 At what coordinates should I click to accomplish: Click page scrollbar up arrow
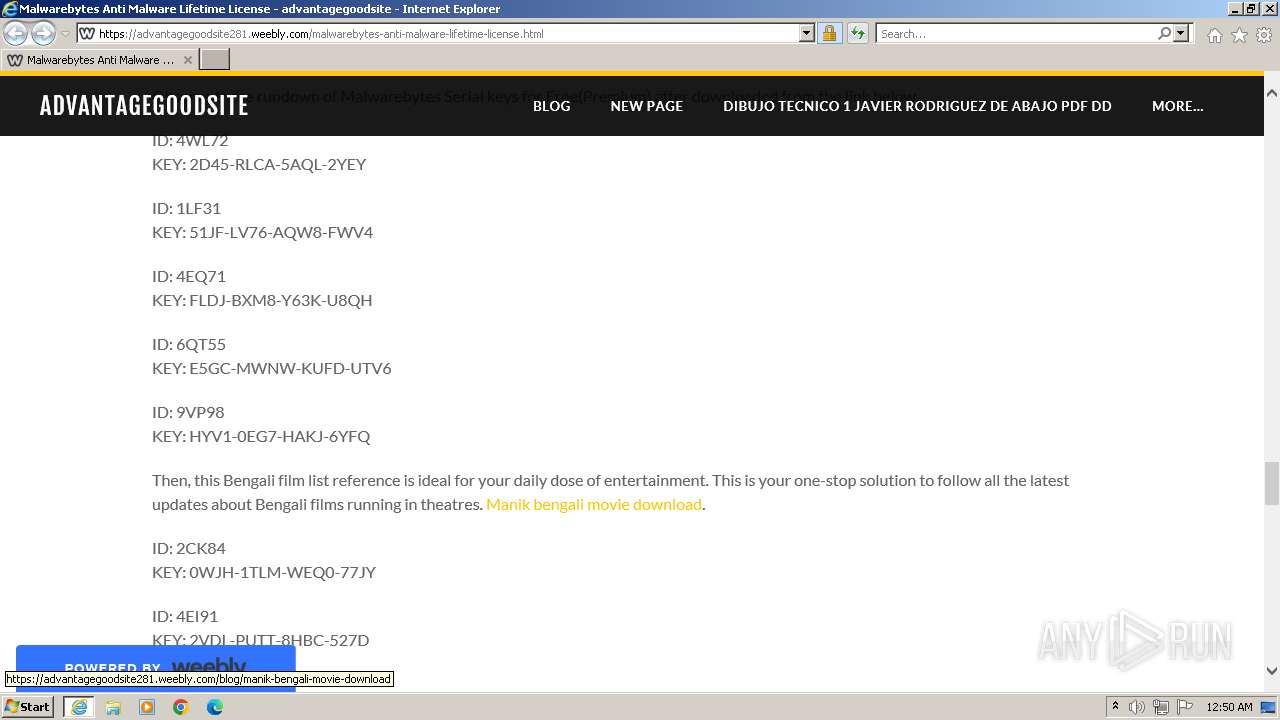1272,93
